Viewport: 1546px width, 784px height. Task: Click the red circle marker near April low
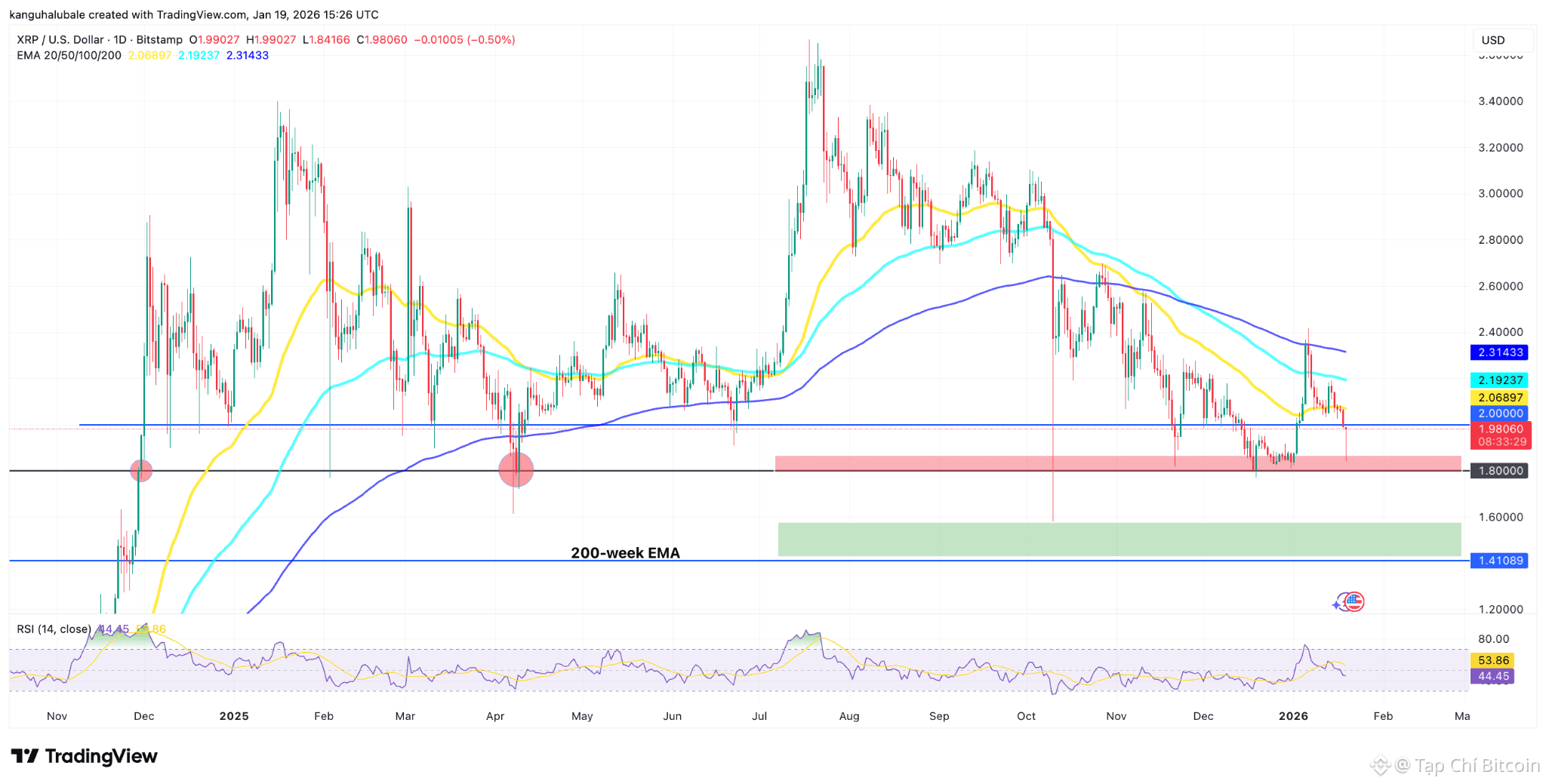point(517,469)
